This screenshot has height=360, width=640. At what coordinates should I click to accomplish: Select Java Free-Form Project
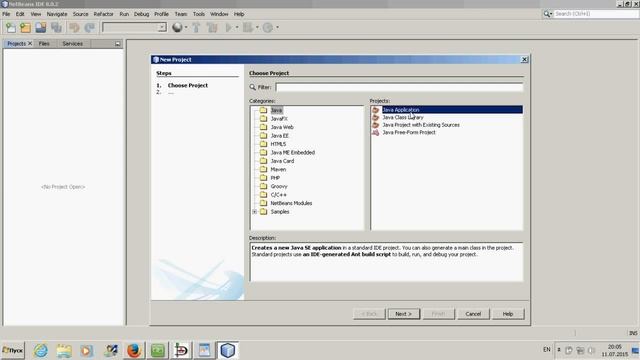coord(409,132)
